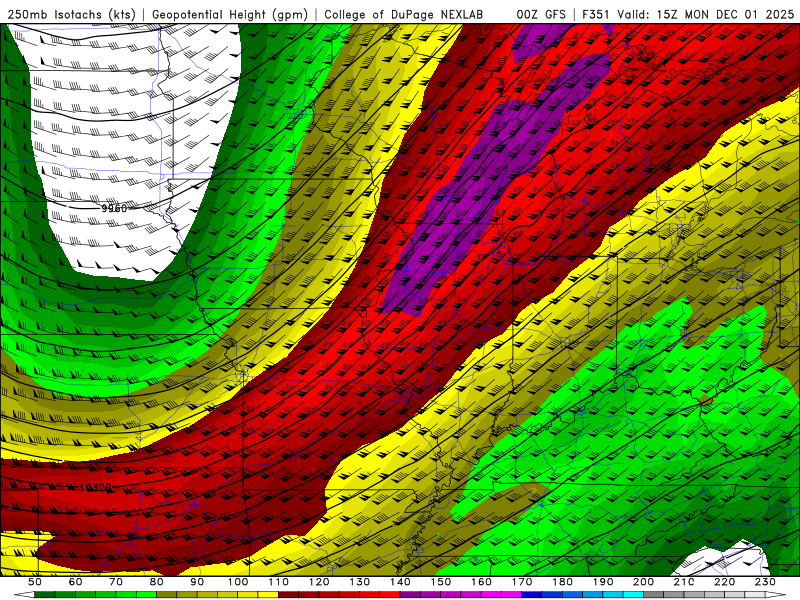Click the 170 value on the legend

521,582
